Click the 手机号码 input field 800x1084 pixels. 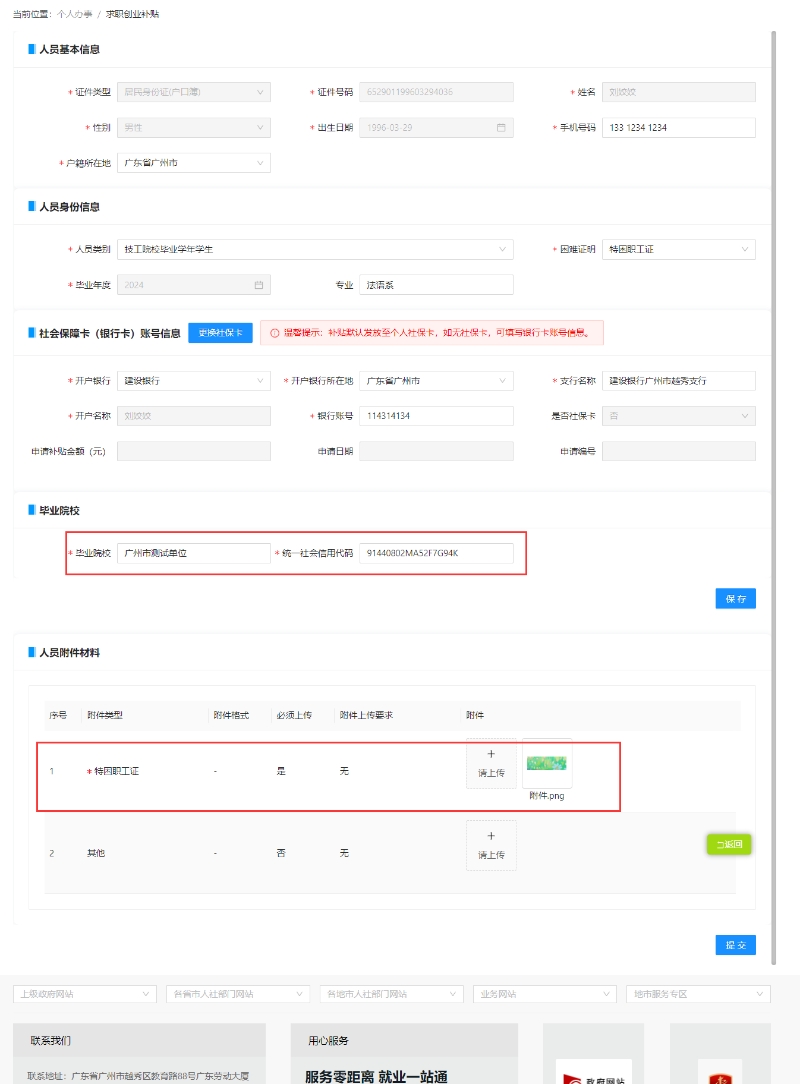pyautogui.click(x=678, y=128)
